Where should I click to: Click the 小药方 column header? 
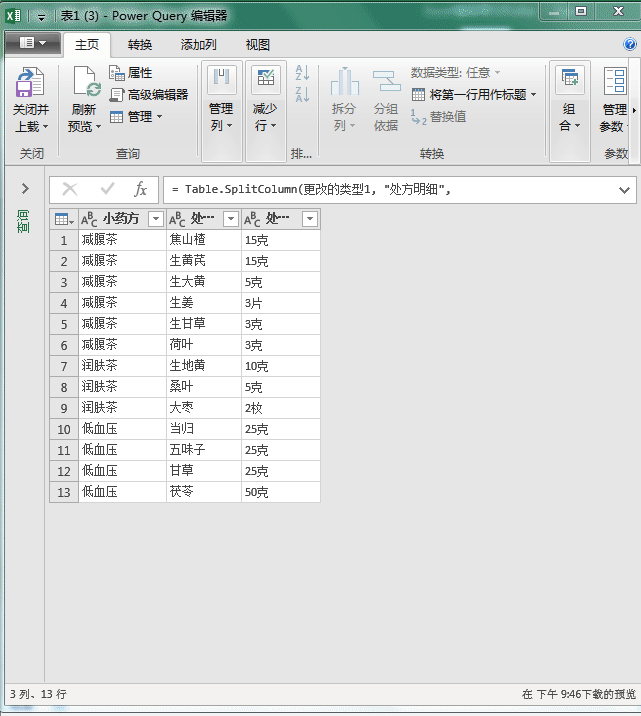(121, 219)
